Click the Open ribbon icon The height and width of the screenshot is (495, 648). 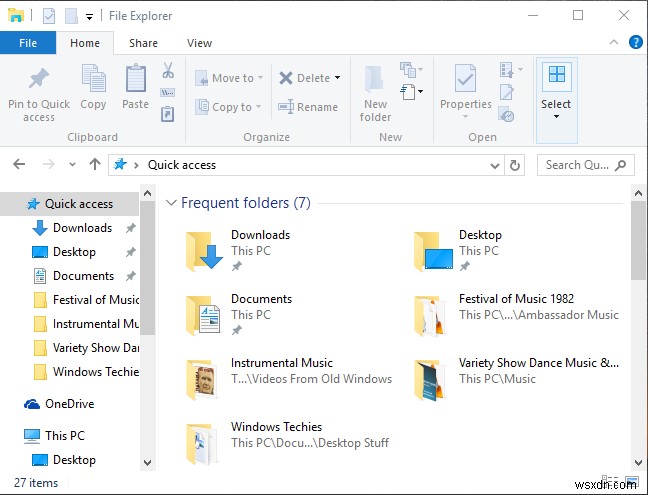507,70
